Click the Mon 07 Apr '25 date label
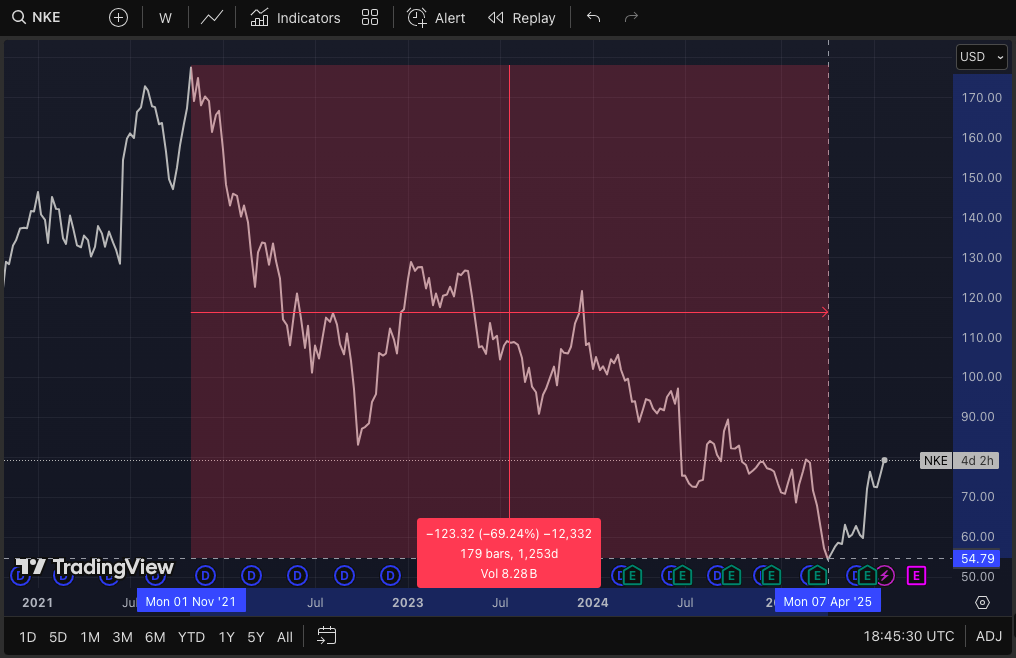Viewport: 1016px width, 658px height. (x=827, y=602)
